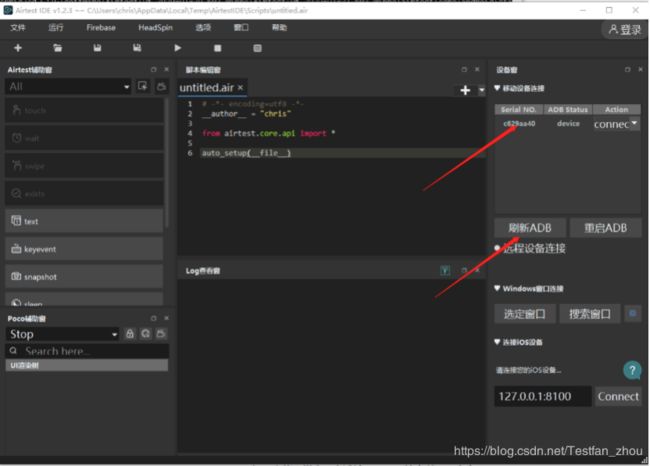Viewport: 650px width, 466px height.
Task: Click the new script plus icon in toolbar
Action: tap(18, 48)
